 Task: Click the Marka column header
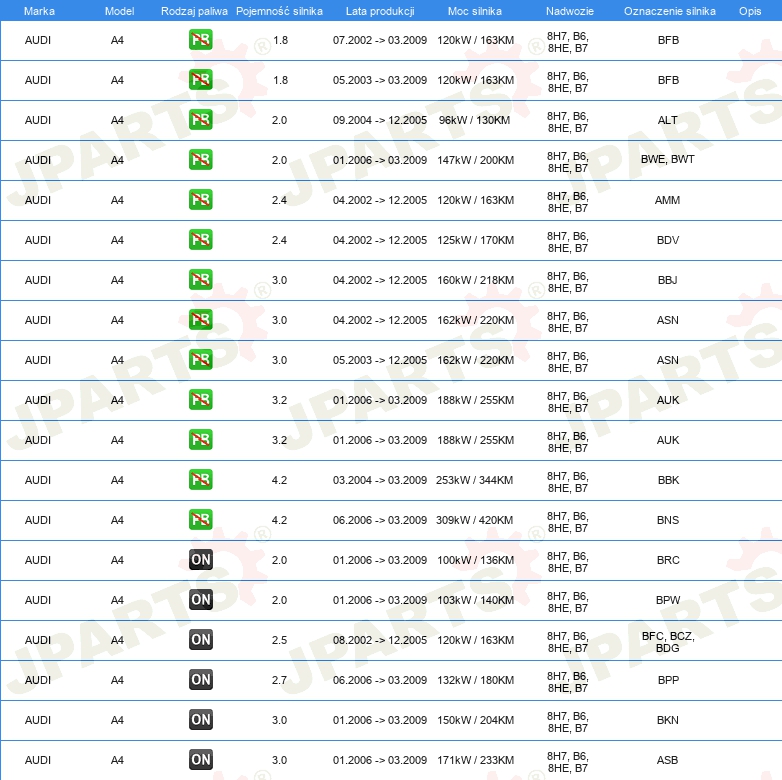point(38,10)
